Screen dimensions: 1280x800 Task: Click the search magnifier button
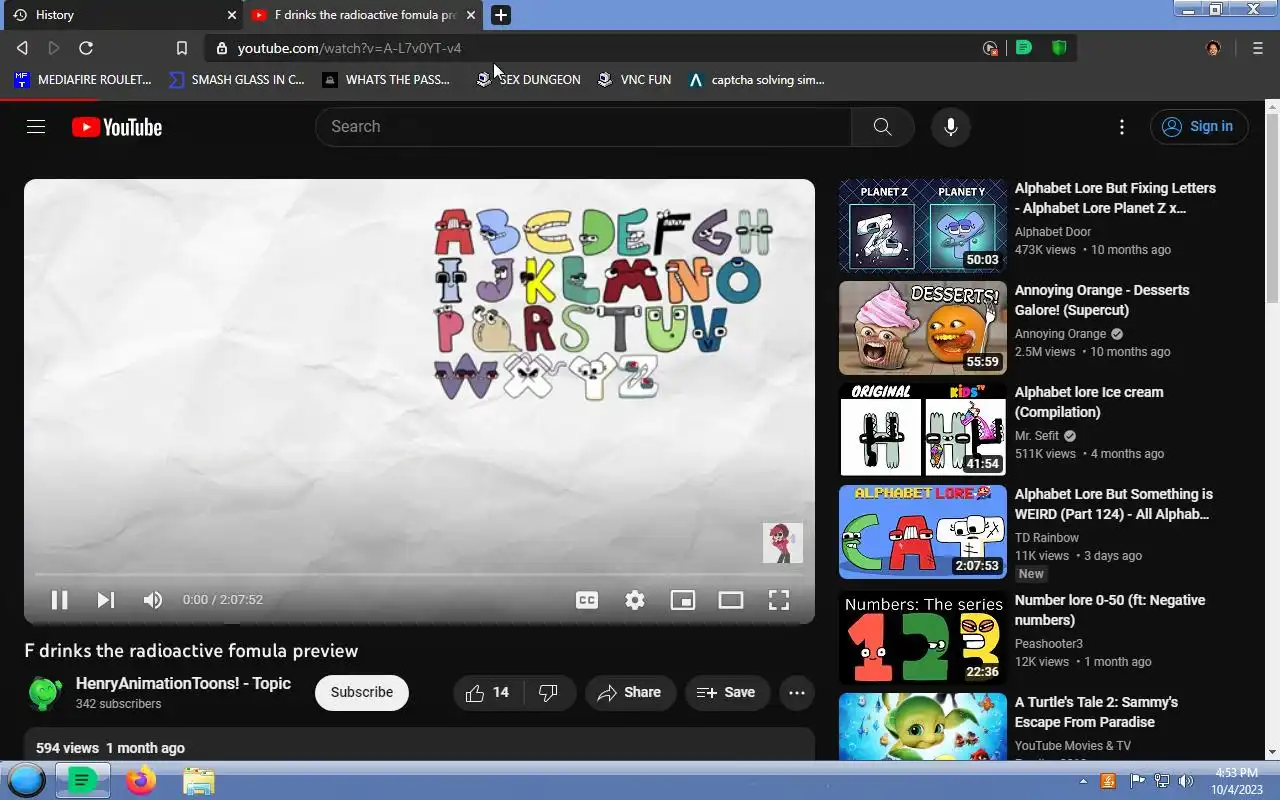coord(882,127)
